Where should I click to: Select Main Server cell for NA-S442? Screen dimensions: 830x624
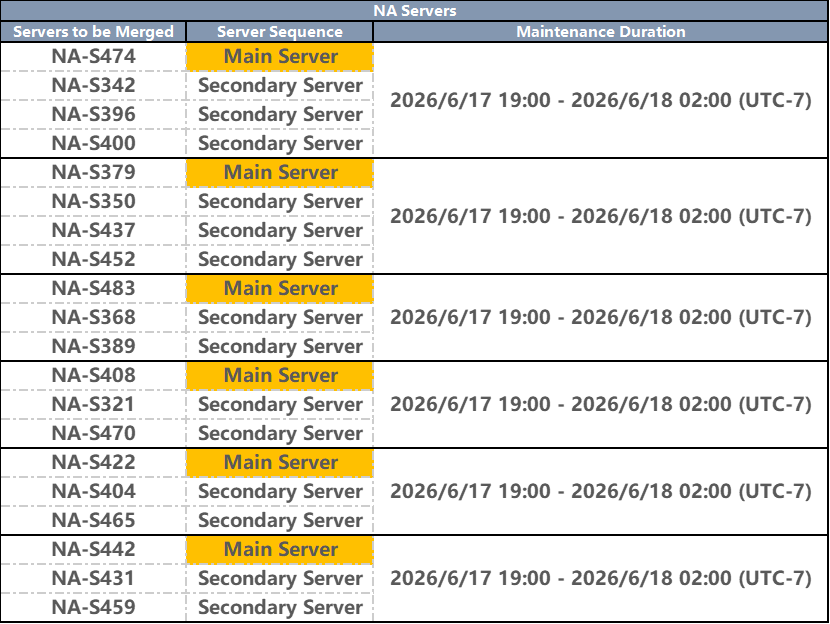pos(280,549)
